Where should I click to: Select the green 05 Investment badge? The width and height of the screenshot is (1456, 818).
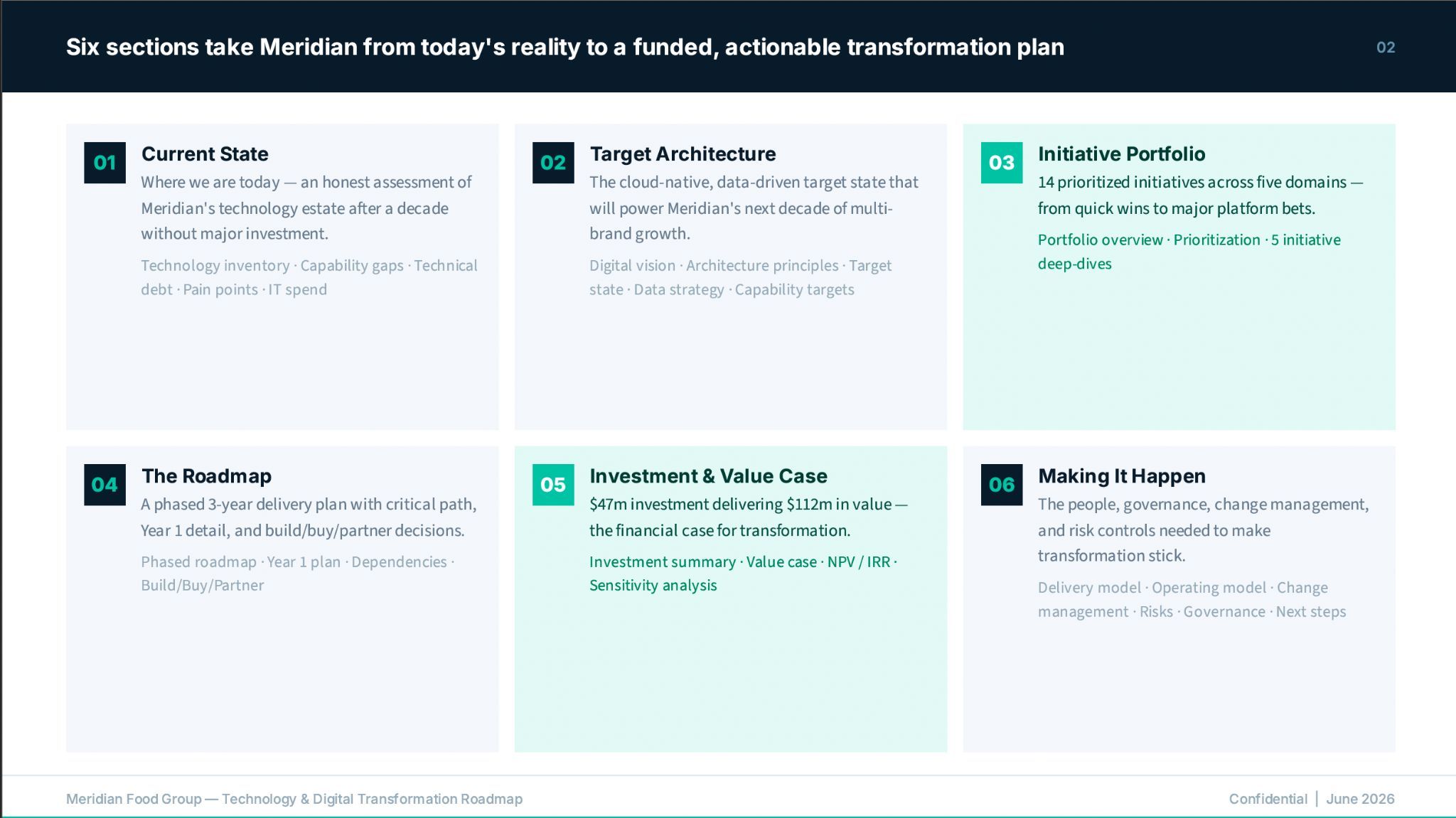tap(553, 485)
